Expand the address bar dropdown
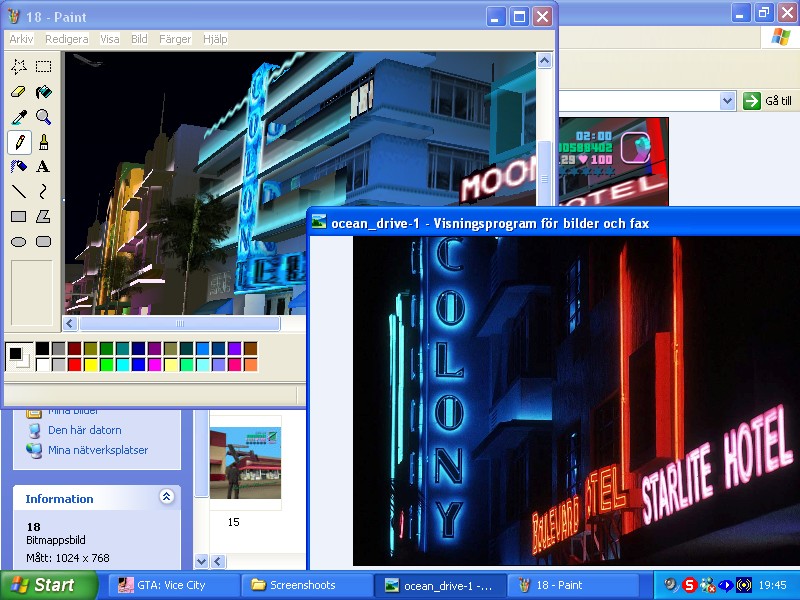 (x=727, y=101)
